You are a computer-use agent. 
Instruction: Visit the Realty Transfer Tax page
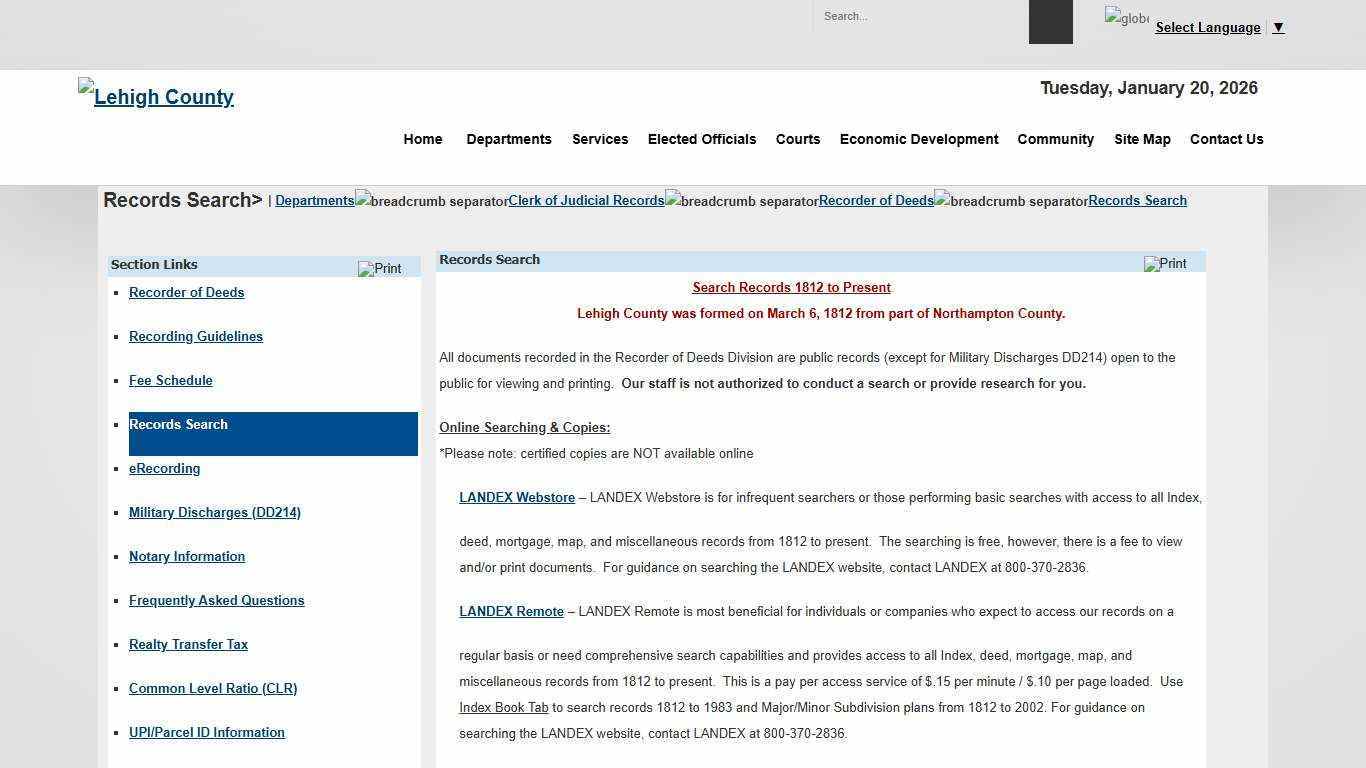pyautogui.click(x=188, y=644)
